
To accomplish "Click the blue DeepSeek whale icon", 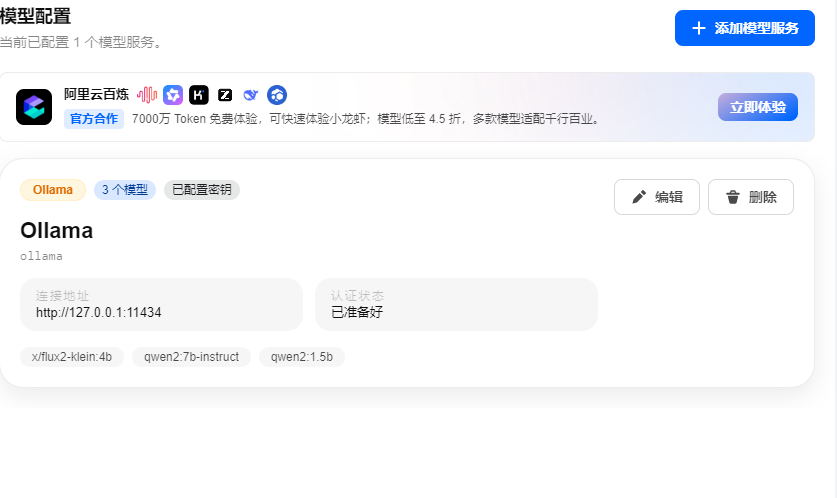I will (x=250, y=95).
